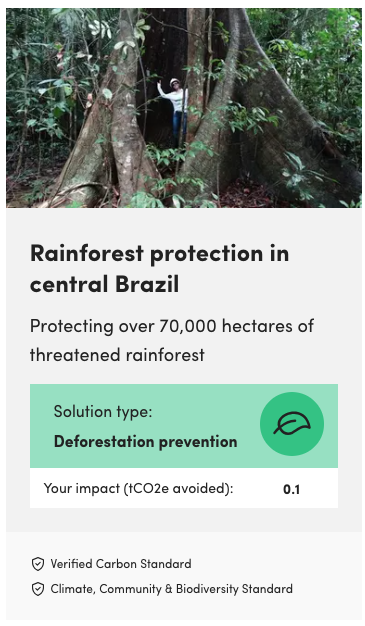
Task: Click the words threatened rainforest in description
Action: (x=117, y=355)
